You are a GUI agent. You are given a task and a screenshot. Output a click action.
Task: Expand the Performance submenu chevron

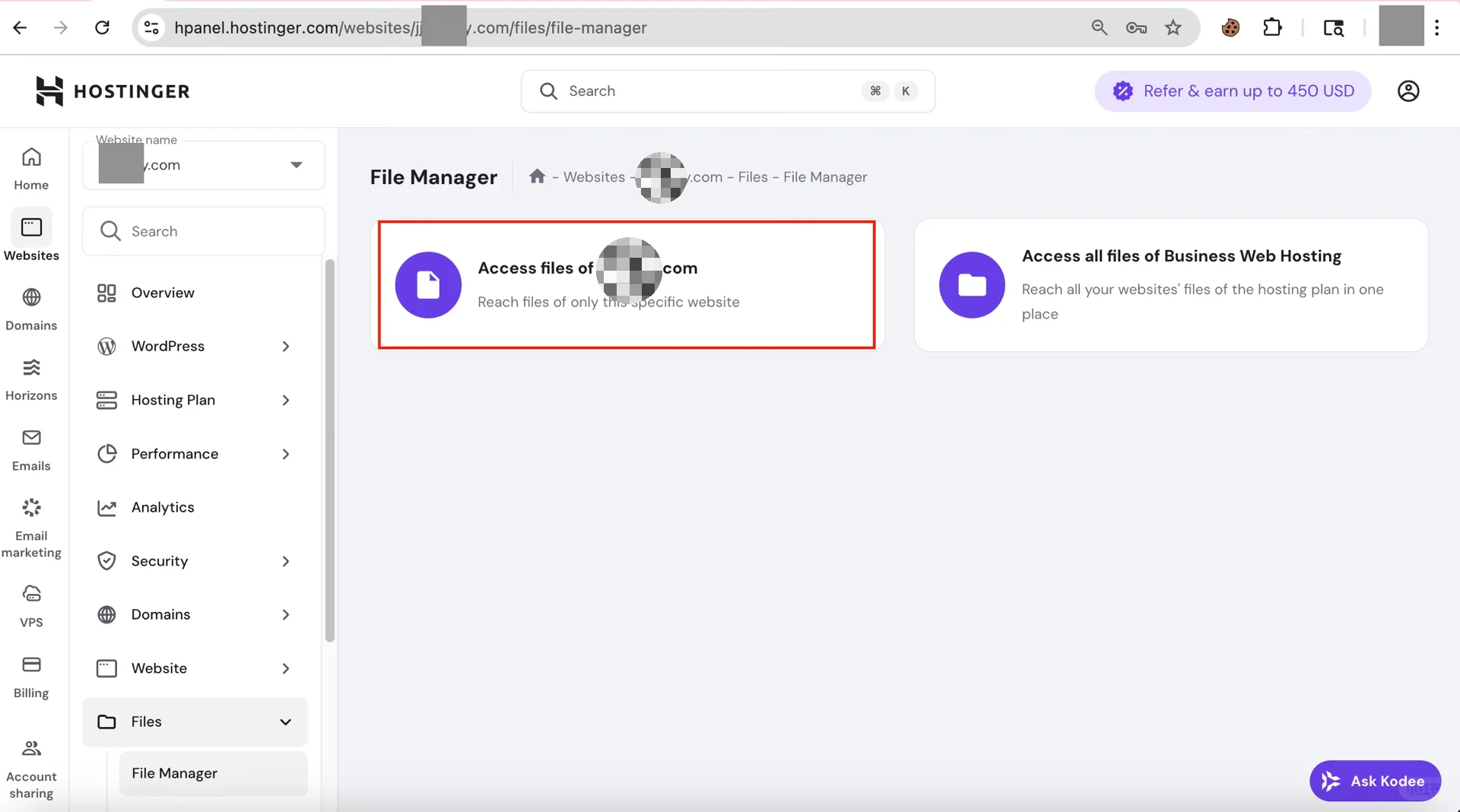coord(286,455)
